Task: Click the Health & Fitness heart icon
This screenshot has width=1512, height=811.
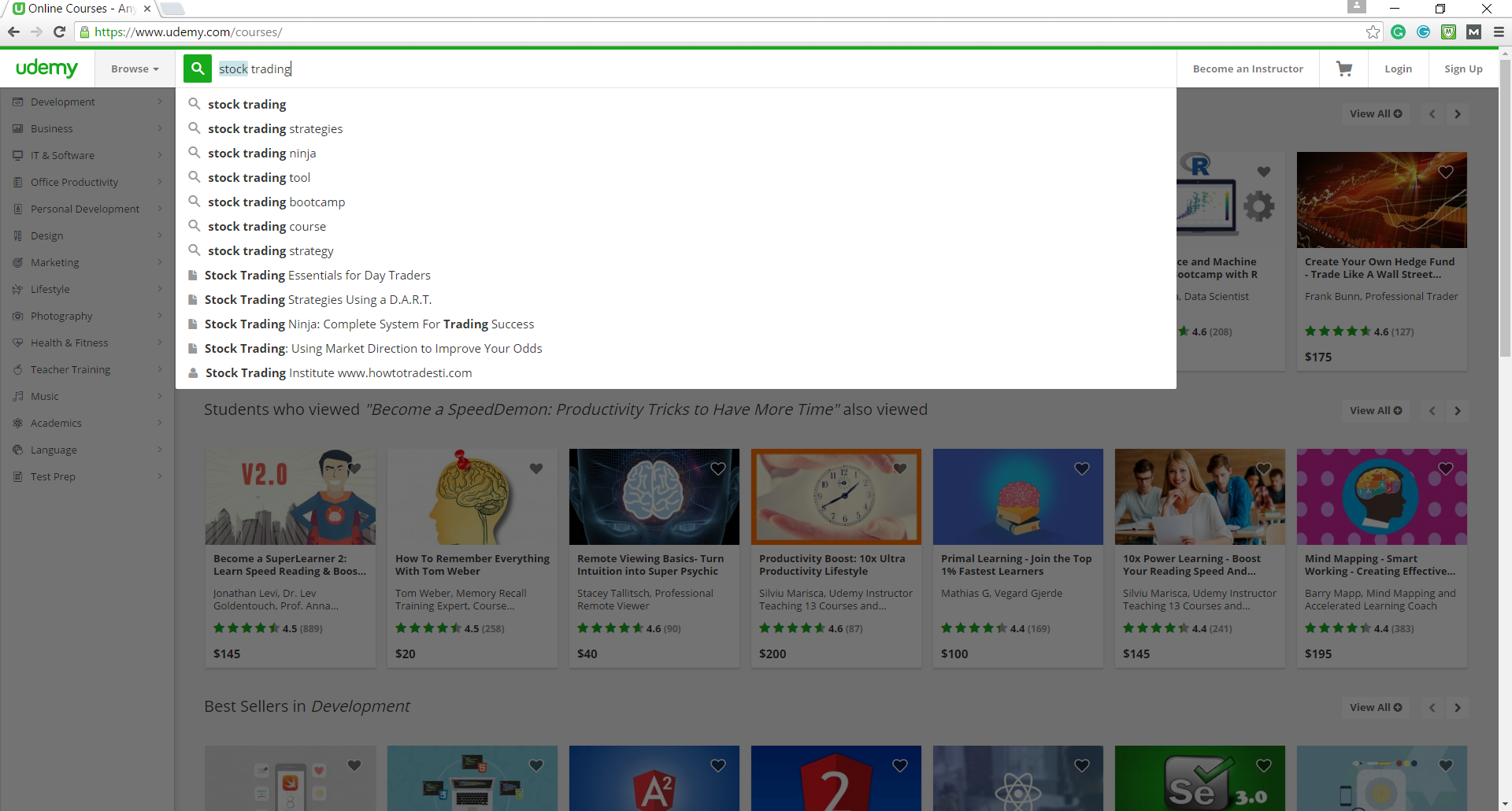Action: click(18, 343)
